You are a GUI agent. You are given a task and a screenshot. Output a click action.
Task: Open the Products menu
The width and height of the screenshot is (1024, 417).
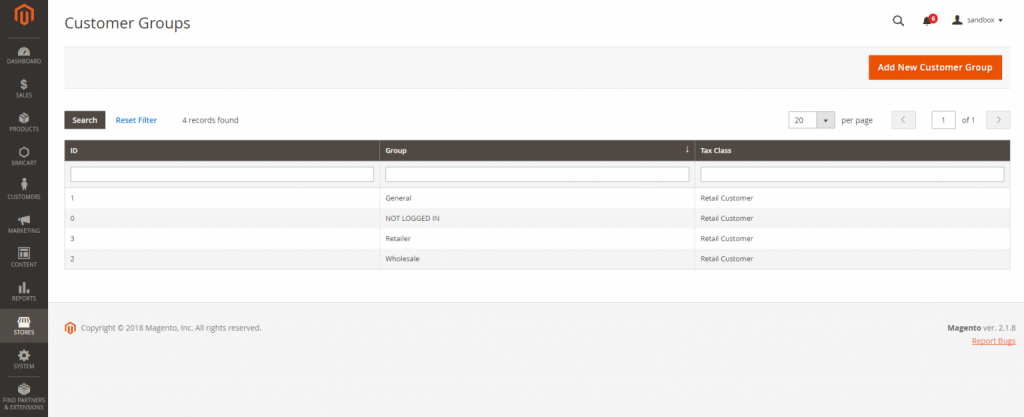click(24, 123)
